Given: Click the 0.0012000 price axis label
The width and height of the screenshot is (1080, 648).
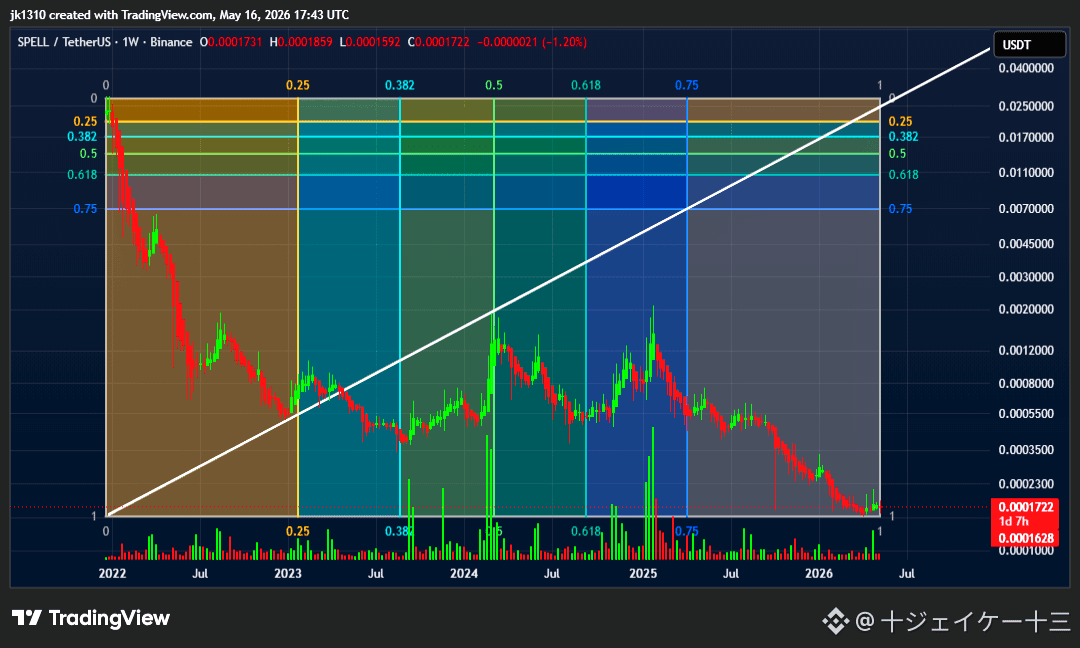Looking at the screenshot, I should 1026,351.
